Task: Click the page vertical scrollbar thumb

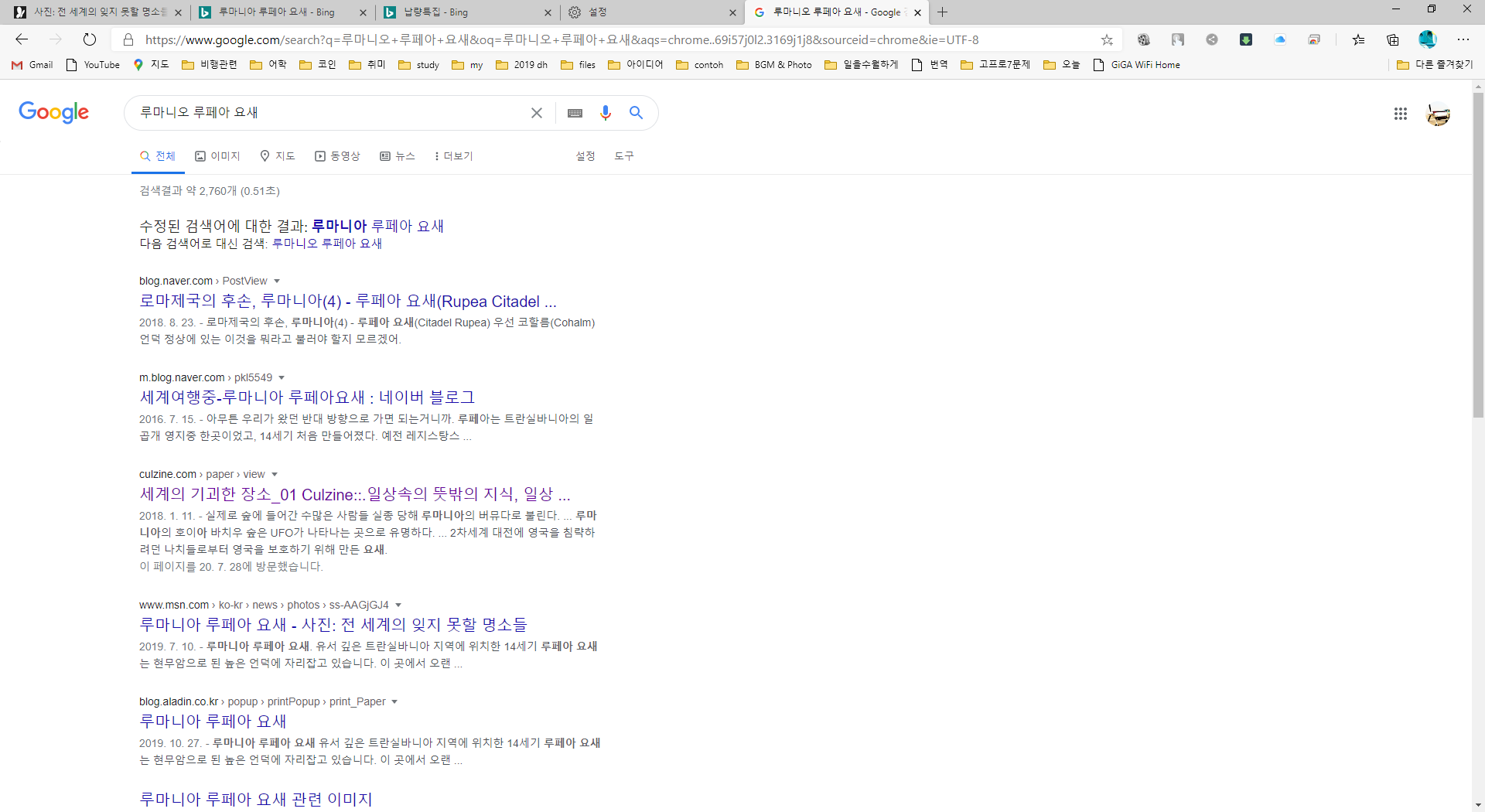Action: click(x=1478, y=255)
